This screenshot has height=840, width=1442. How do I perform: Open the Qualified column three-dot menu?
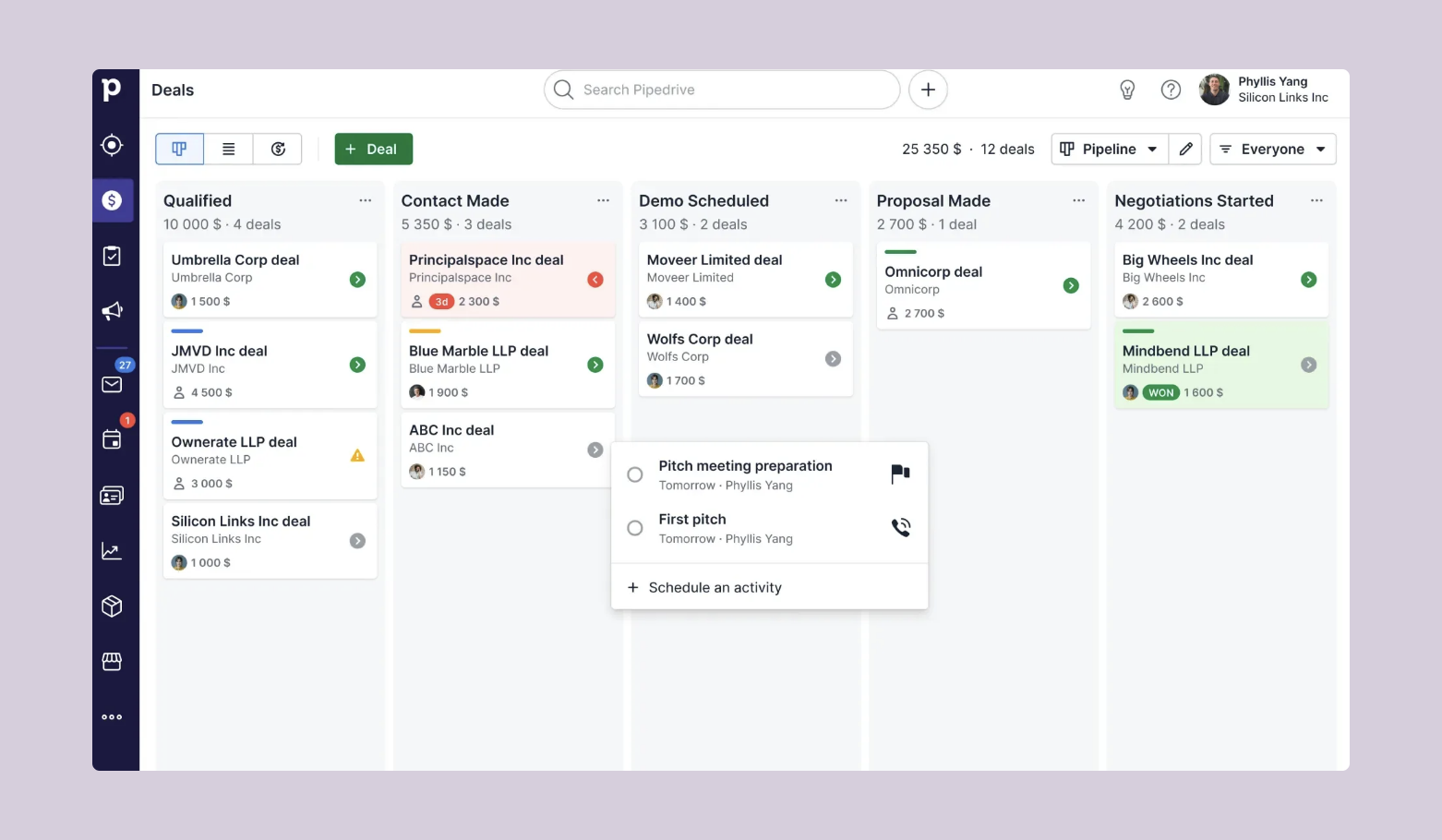click(x=366, y=200)
